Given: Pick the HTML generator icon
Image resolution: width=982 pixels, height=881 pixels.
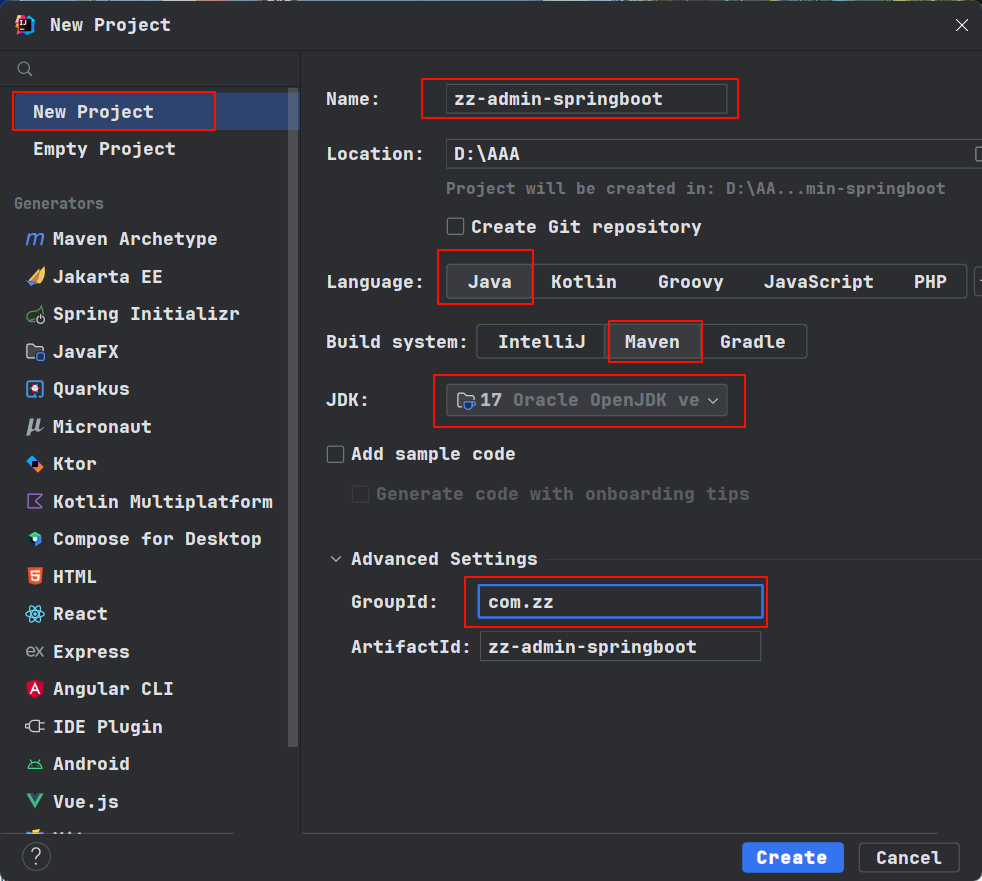Looking at the screenshot, I should coord(35,577).
